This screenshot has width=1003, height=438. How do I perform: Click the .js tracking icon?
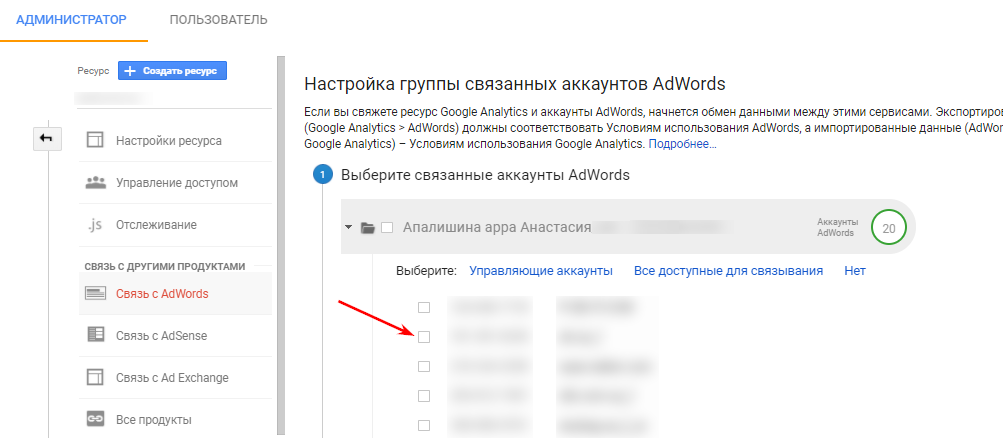pyautogui.click(x=95, y=225)
